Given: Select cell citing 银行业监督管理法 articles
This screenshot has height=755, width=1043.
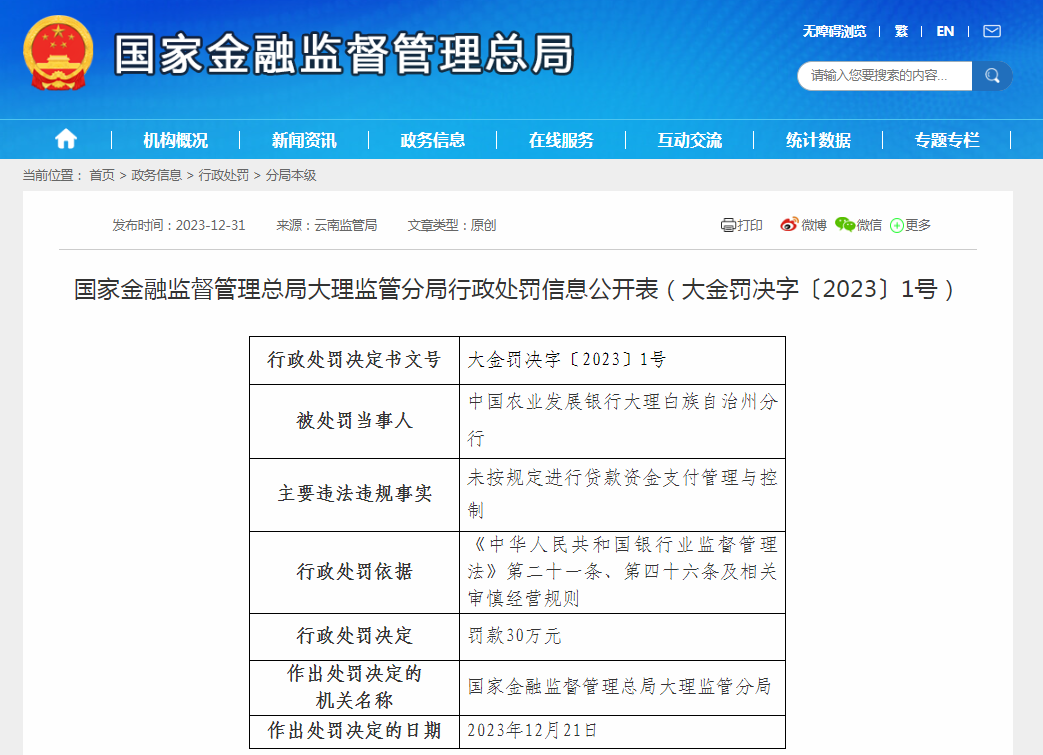Looking at the screenshot, I should pos(623,572).
